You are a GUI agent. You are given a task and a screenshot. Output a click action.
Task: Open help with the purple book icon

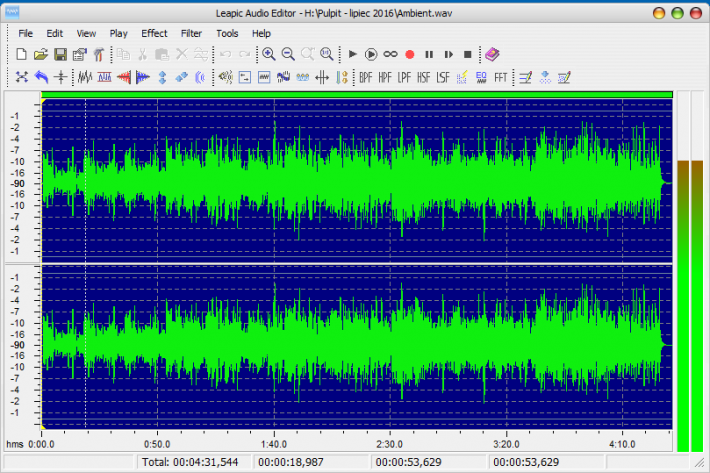pyautogui.click(x=492, y=55)
